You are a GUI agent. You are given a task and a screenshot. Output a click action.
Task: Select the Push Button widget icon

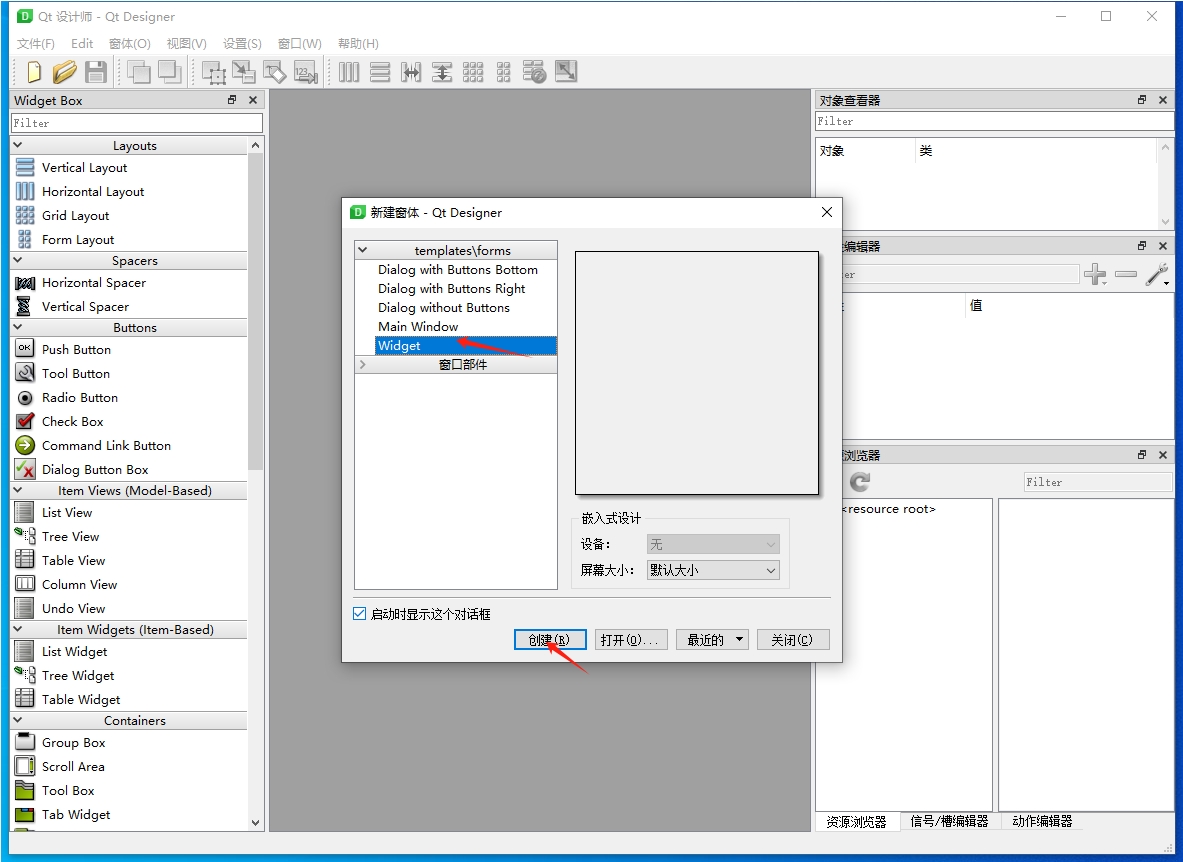[25, 348]
